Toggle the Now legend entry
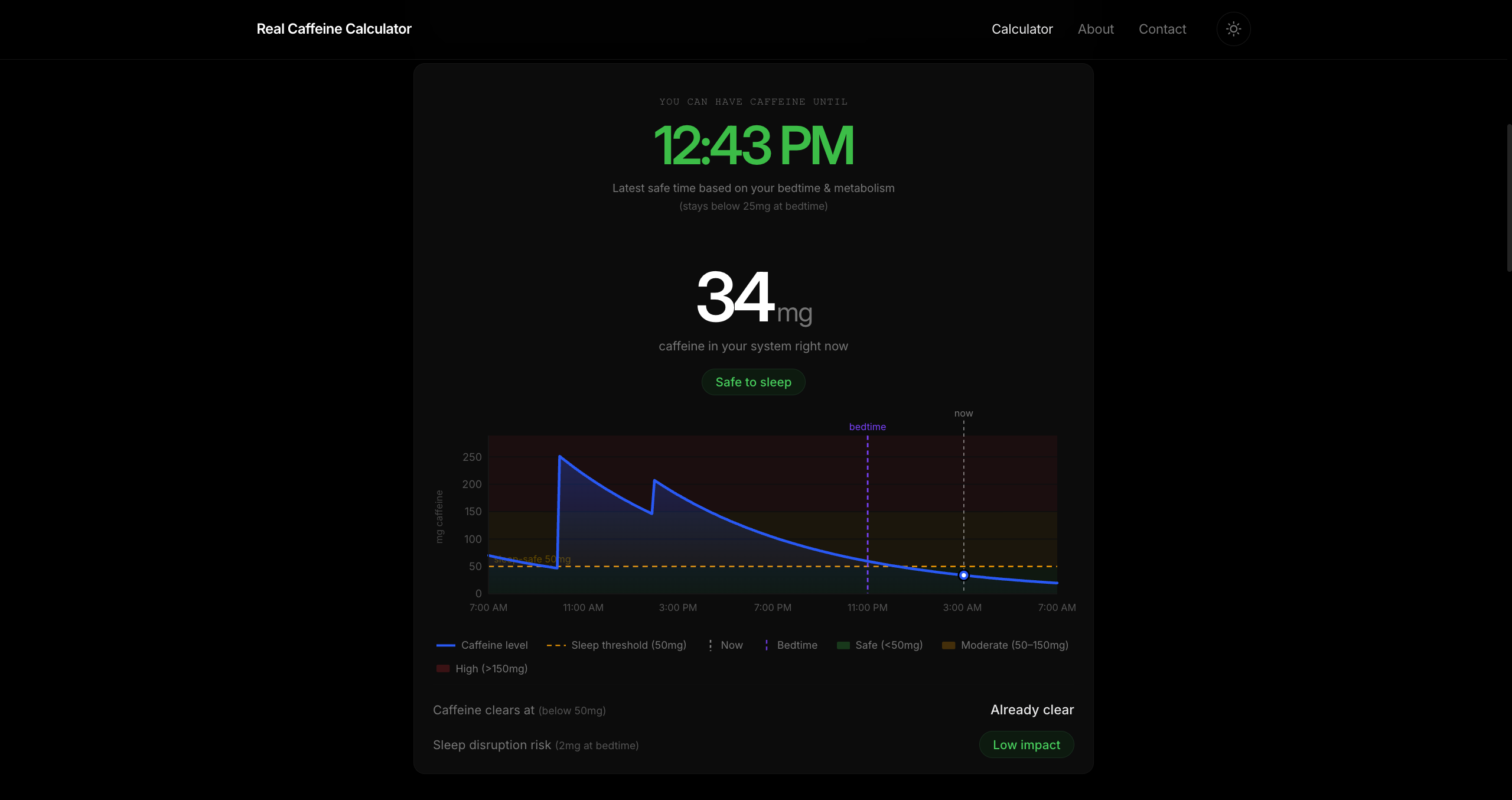This screenshot has width=1512, height=800. click(726, 645)
